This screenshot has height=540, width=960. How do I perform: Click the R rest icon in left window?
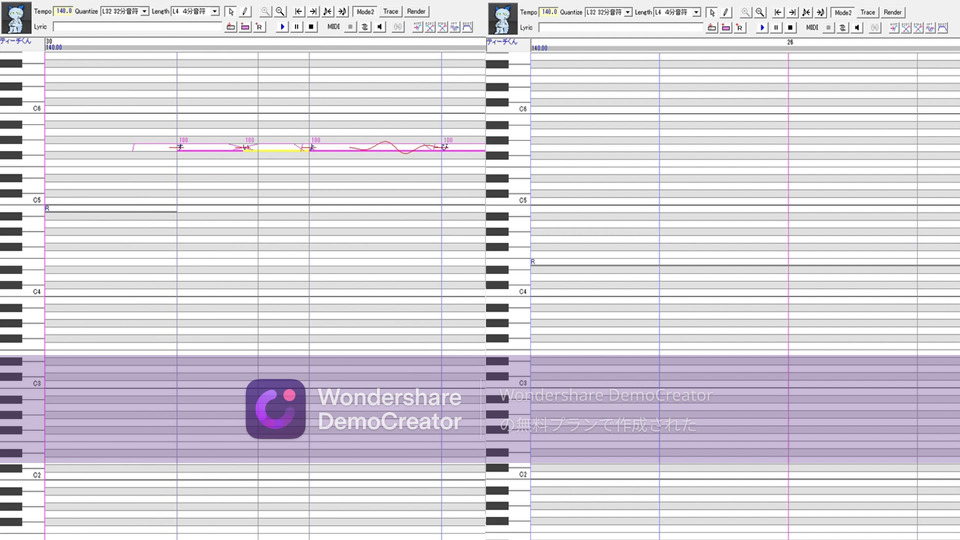[x=259, y=27]
